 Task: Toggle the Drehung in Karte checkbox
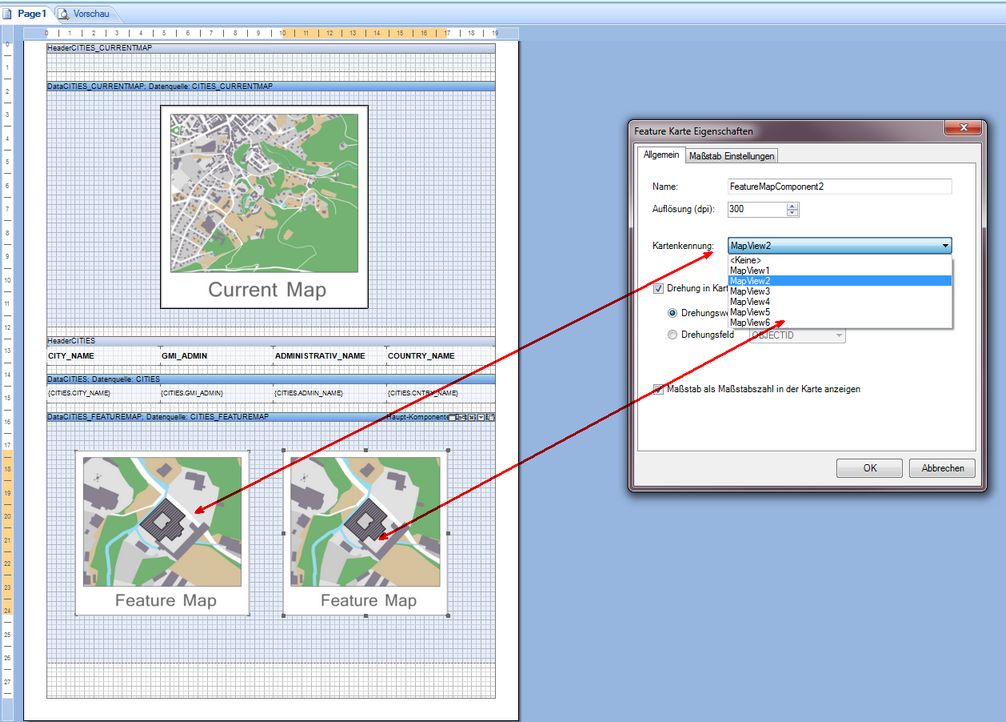[658, 289]
